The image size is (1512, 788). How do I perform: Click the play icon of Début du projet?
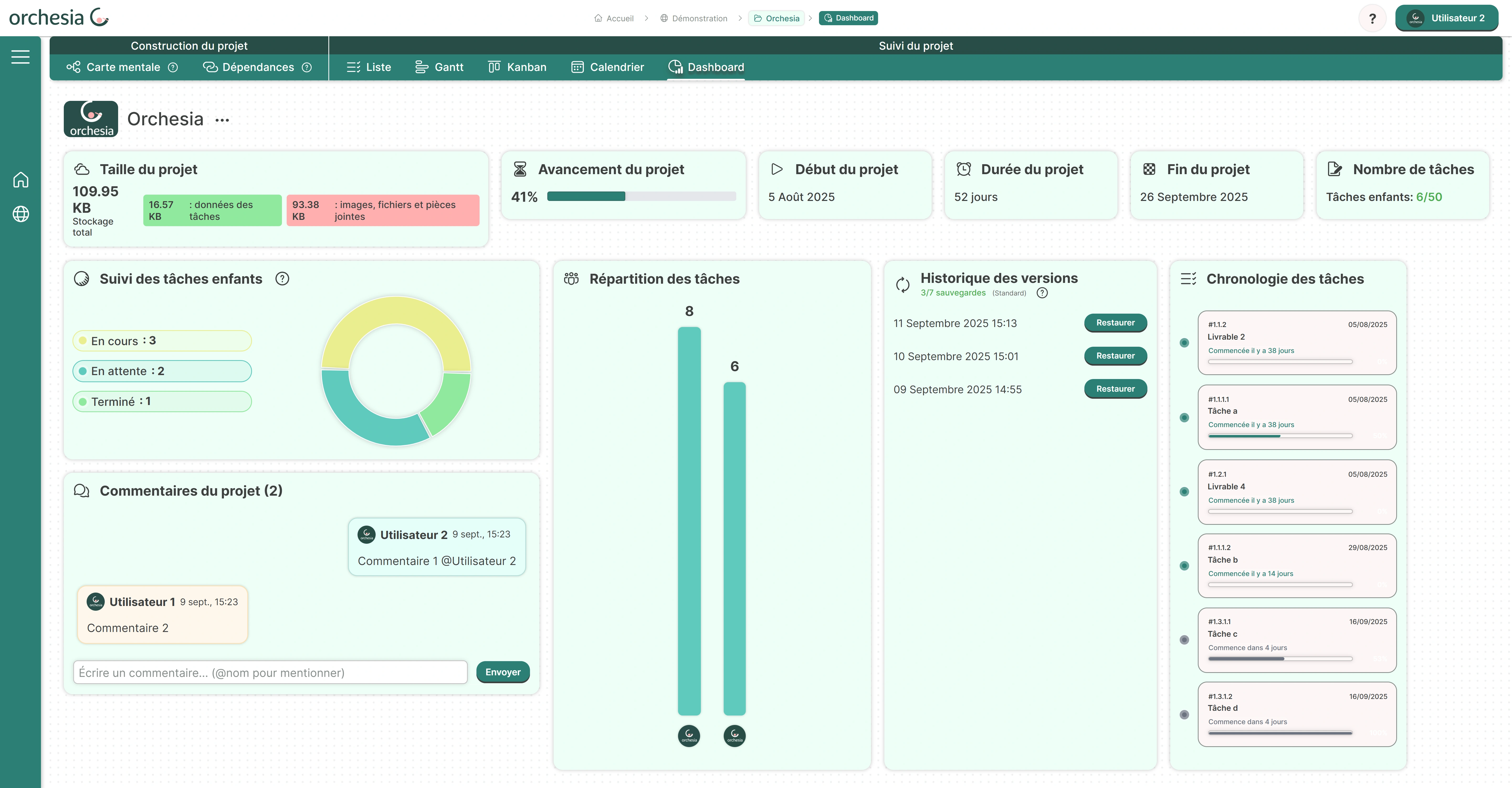[x=777, y=169]
